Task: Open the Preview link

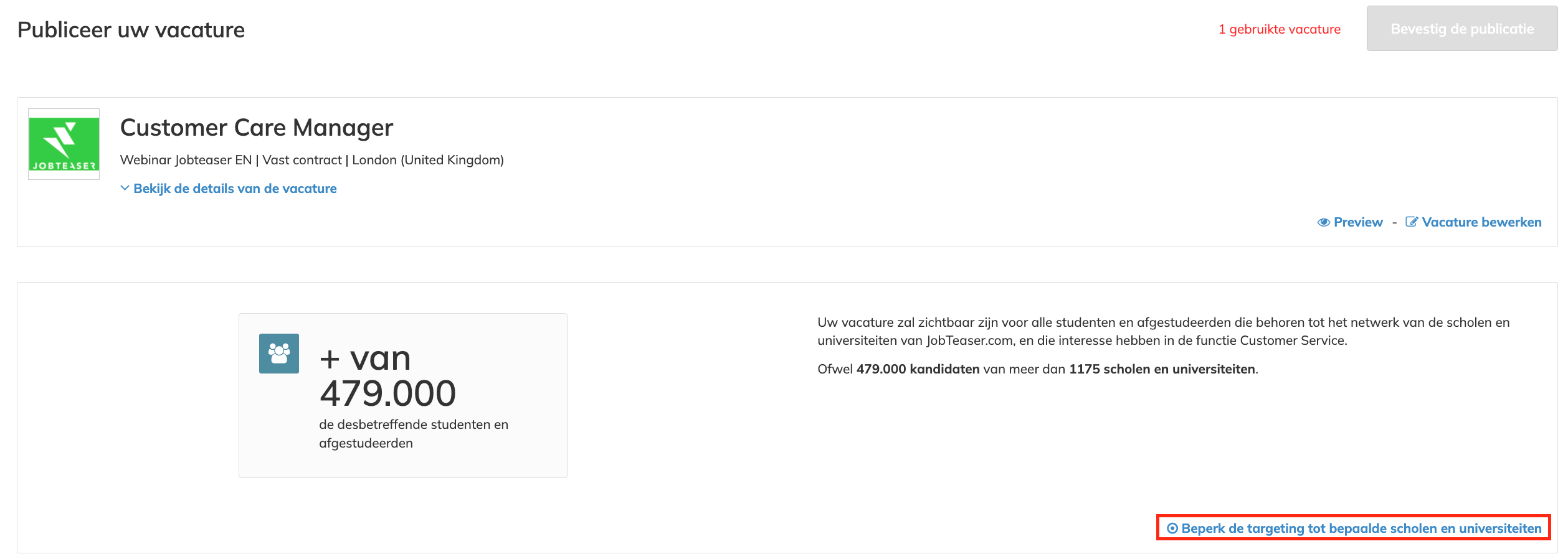Action: pyautogui.click(x=1358, y=222)
